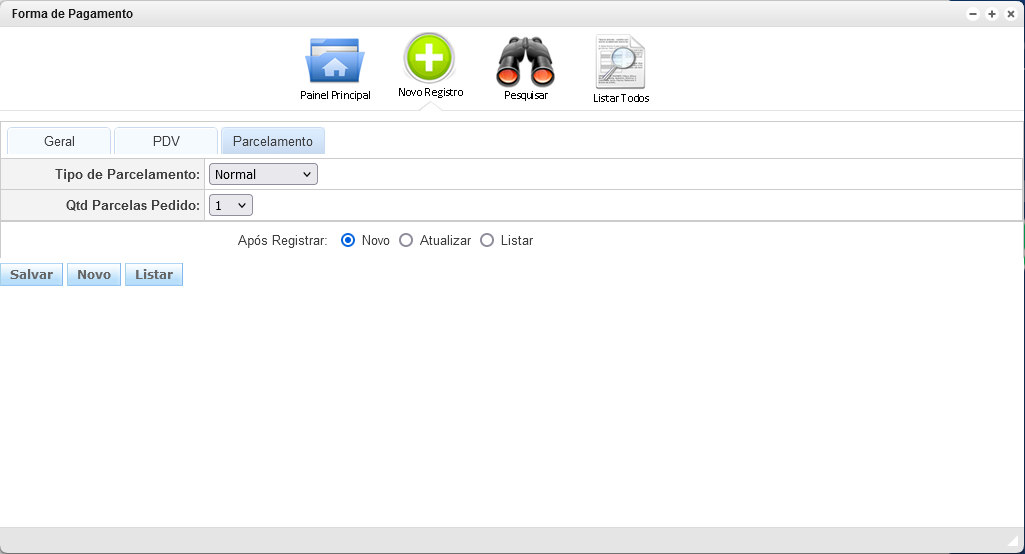Click the Listar Todos document icon
Image resolution: width=1025 pixels, height=554 pixels.
620,62
